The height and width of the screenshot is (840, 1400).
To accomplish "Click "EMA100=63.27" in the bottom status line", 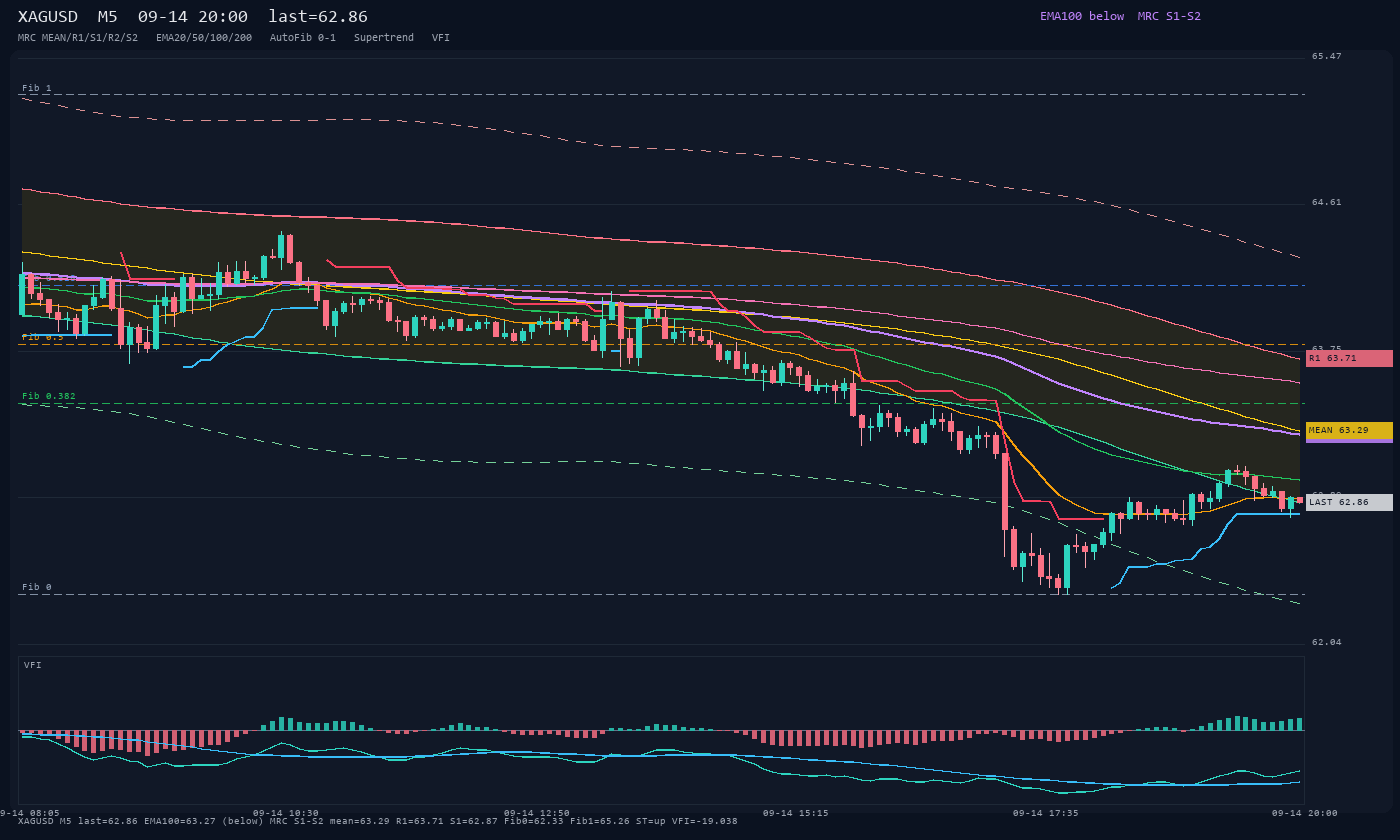I will coord(180,821).
